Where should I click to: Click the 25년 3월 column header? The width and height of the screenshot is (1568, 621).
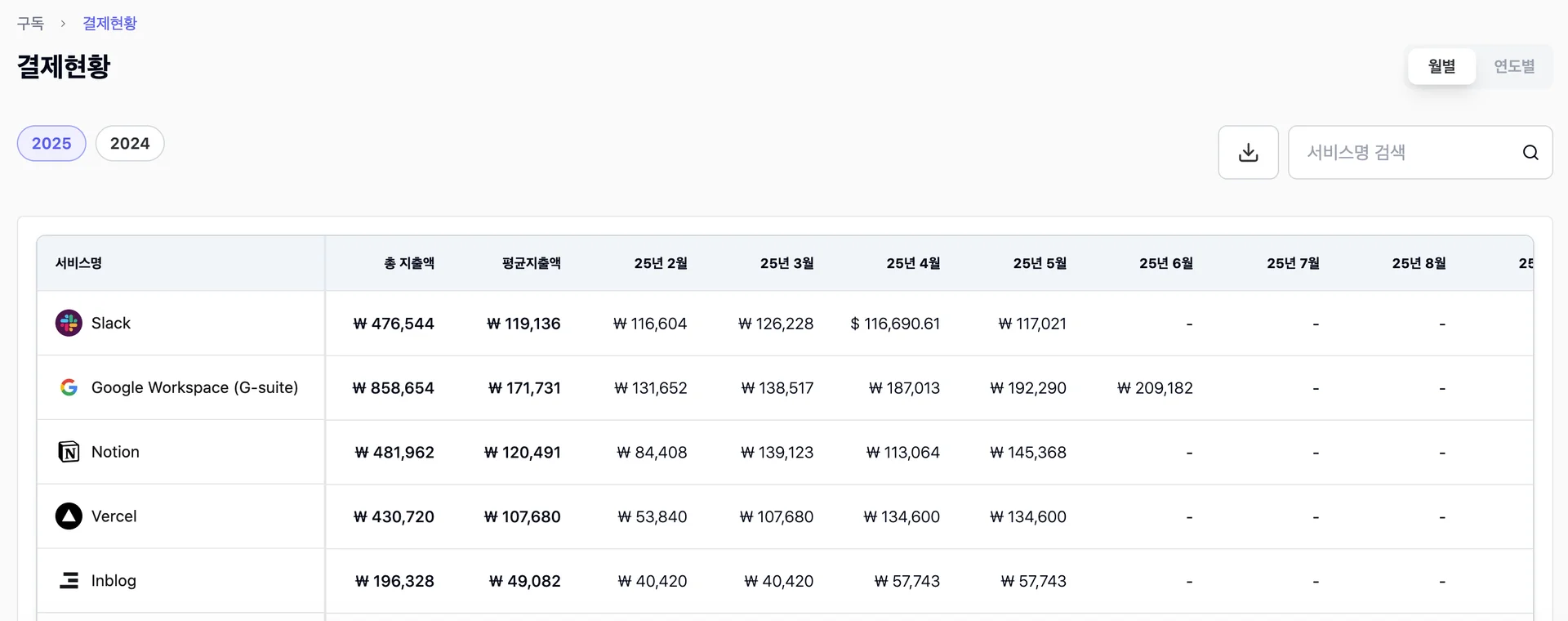(787, 263)
